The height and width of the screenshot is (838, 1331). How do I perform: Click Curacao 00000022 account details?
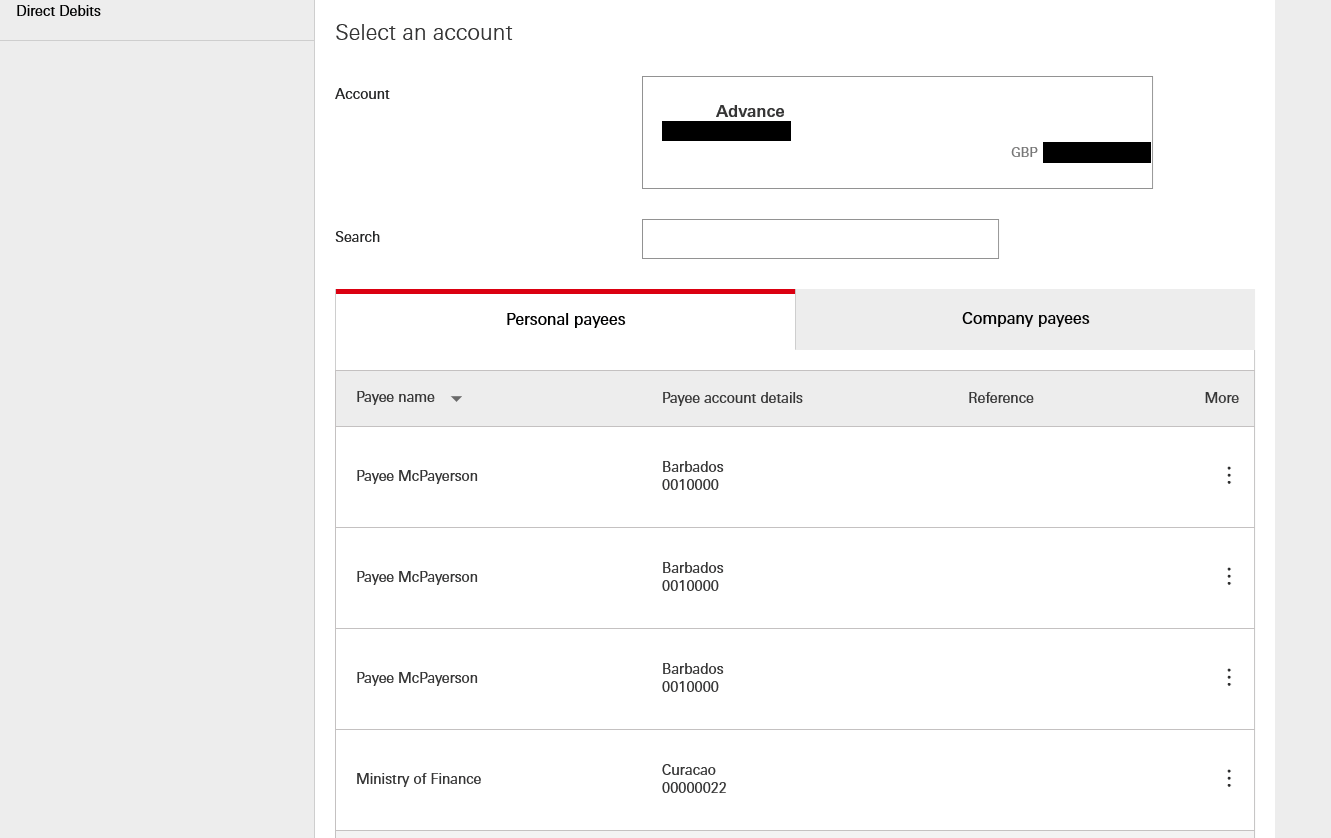tap(694, 779)
